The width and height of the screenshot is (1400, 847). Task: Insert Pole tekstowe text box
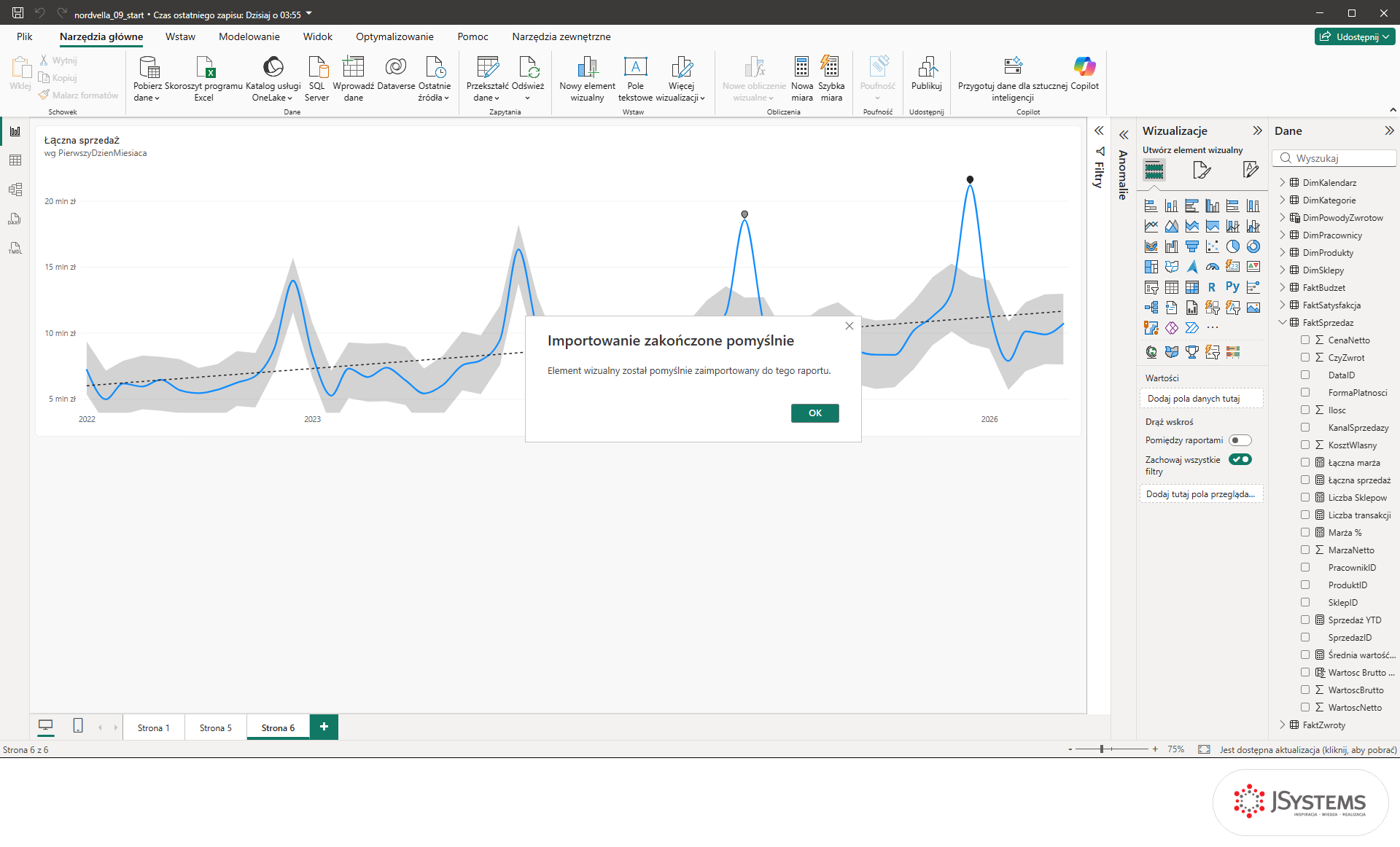(635, 68)
